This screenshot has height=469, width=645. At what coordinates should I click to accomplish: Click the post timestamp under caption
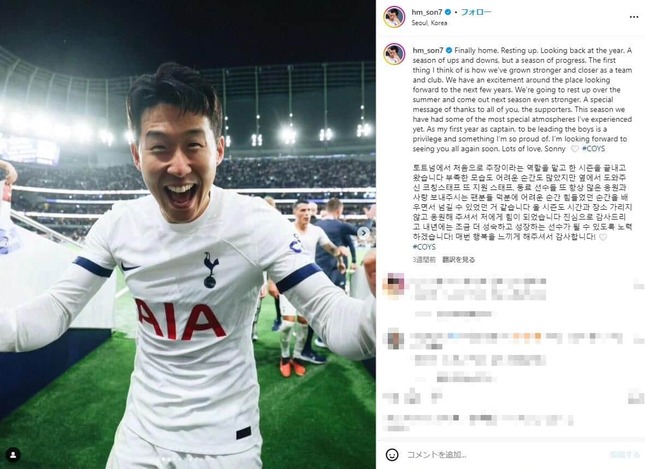[424, 260]
